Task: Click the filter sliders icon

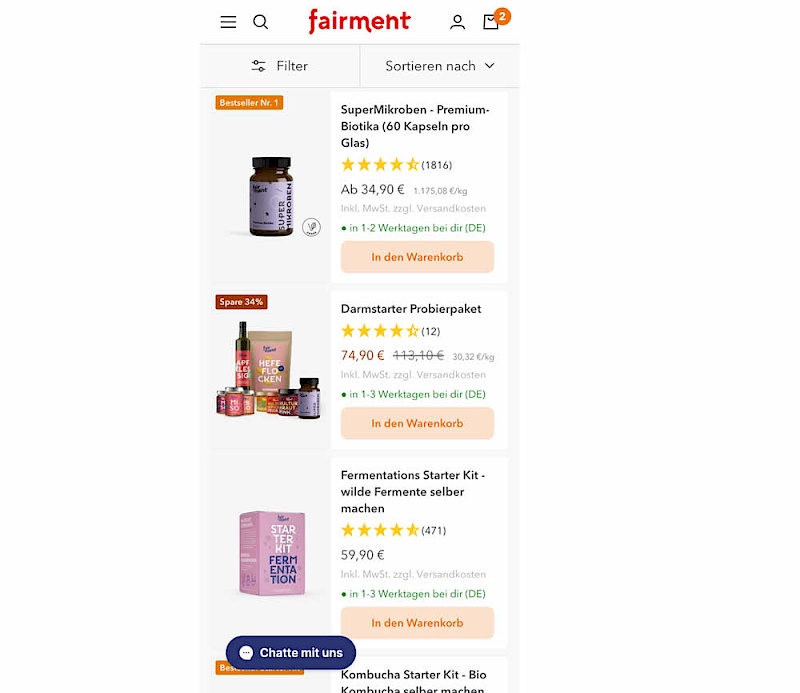Action: tap(259, 66)
